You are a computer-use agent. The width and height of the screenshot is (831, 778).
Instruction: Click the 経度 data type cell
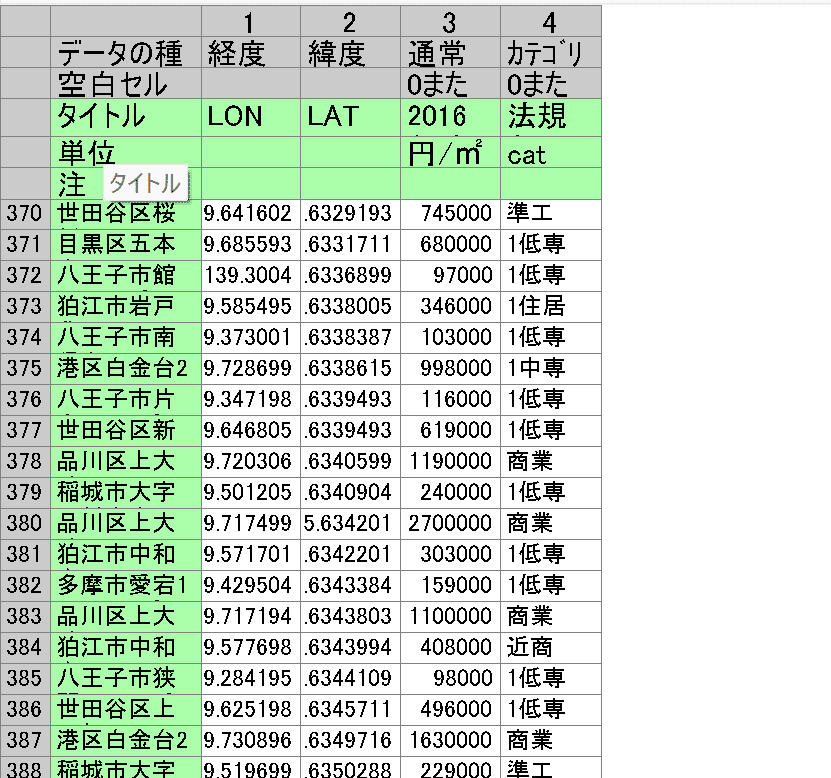251,52
